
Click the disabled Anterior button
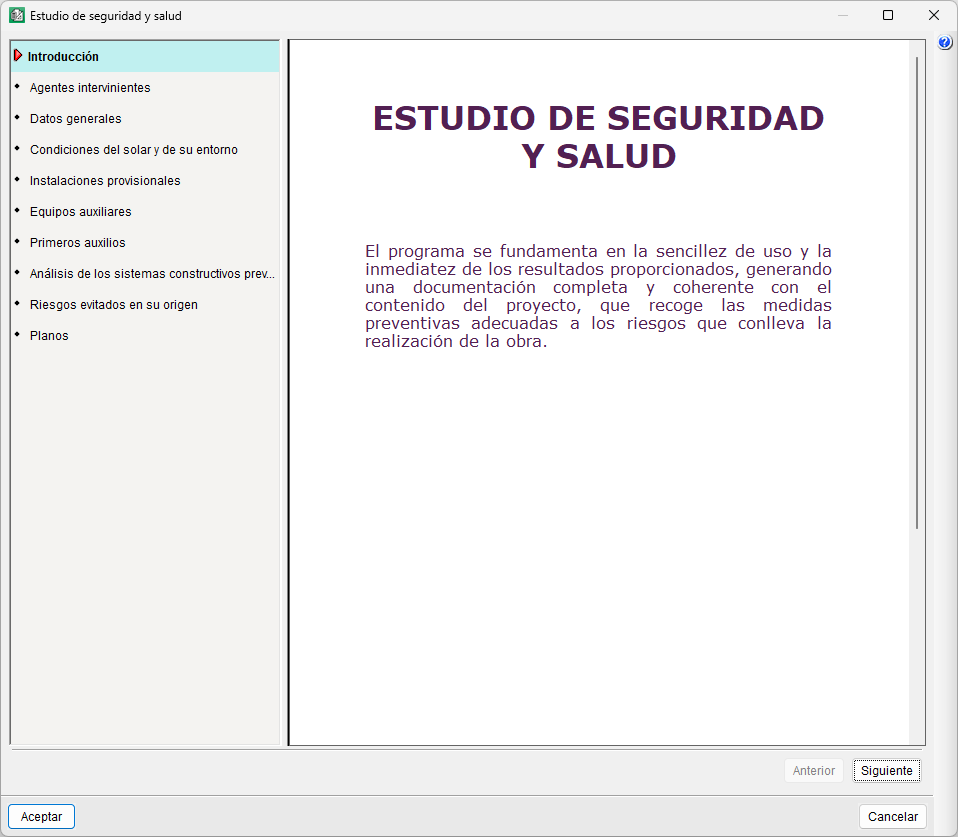click(814, 771)
